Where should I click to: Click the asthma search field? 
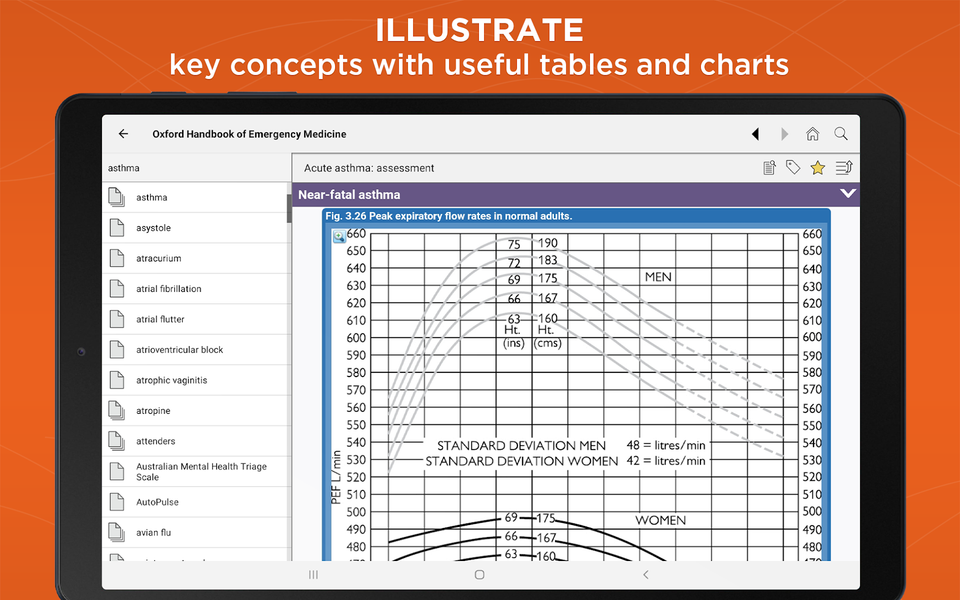coord(197,168)
